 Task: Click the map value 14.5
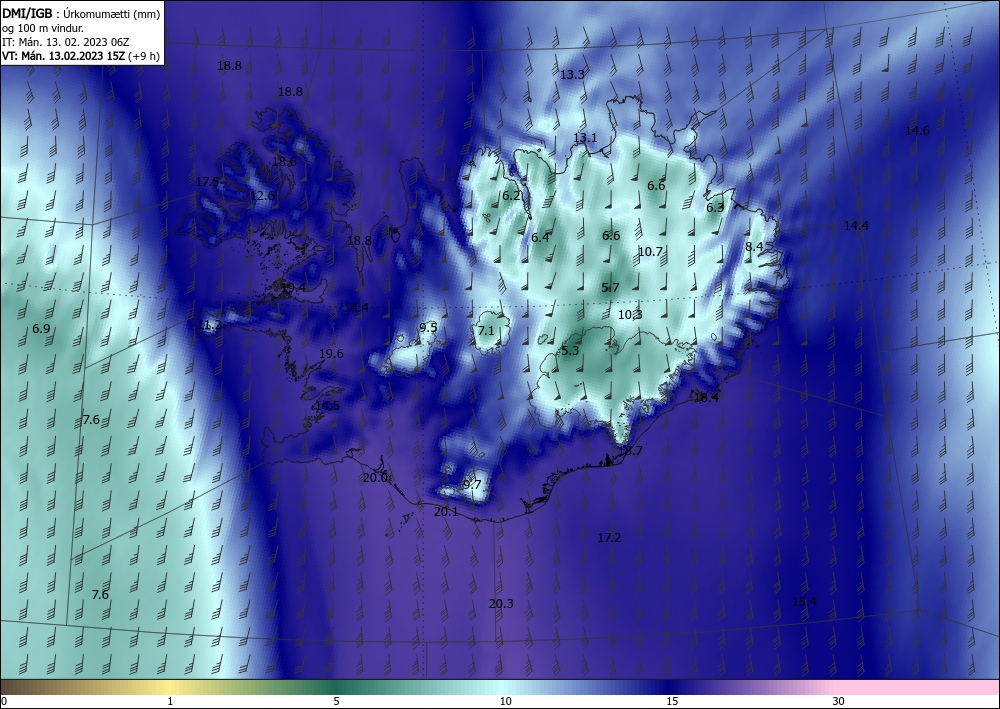tap(327, 406)
